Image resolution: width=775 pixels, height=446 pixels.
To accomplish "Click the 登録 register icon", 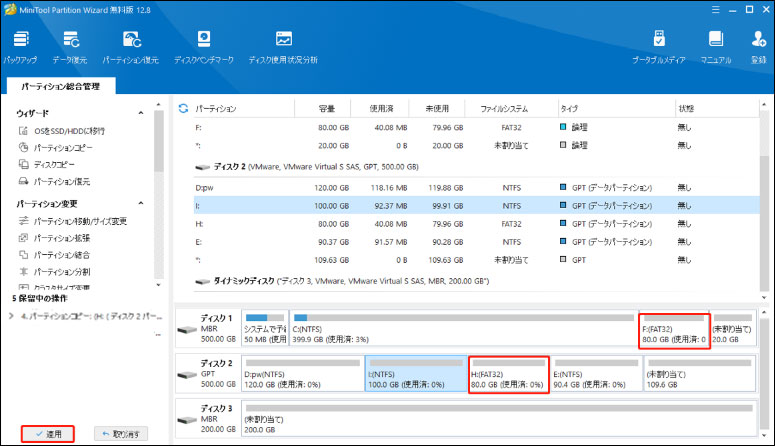I will (x=758, y=47).
